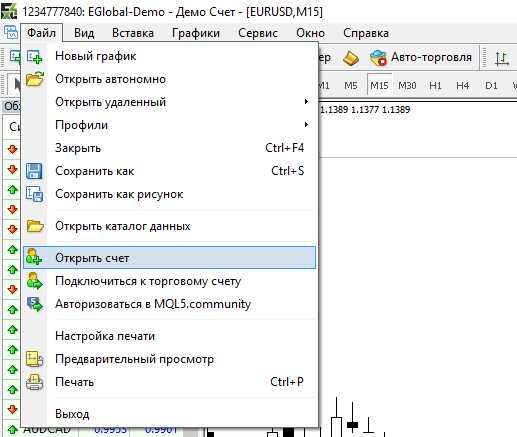Click the open account user icon

[x=34, y=257]
